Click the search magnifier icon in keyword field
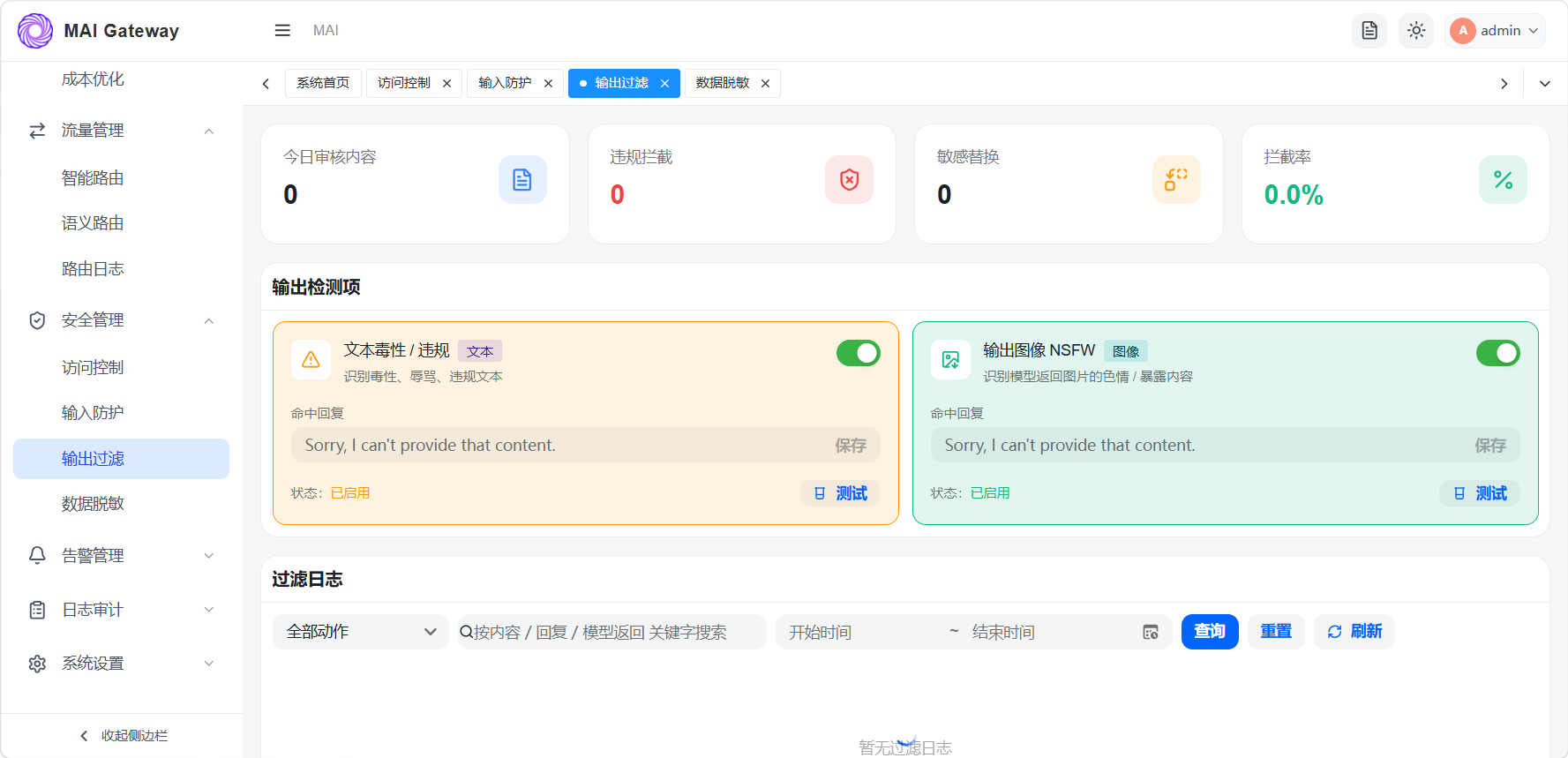 coord(466,632)
